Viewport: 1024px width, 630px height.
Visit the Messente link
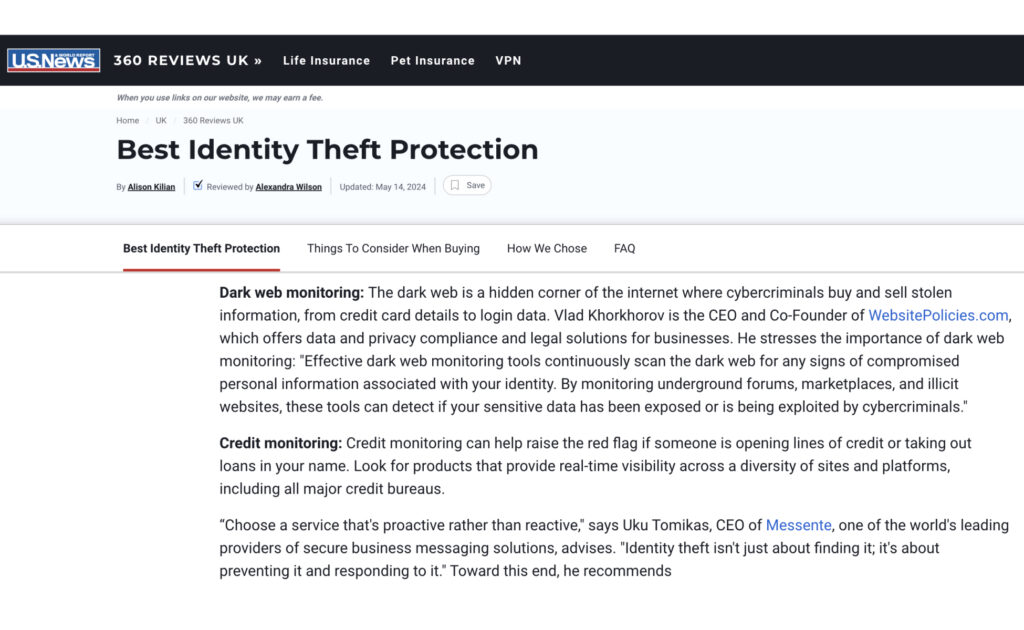pos(798,525)
